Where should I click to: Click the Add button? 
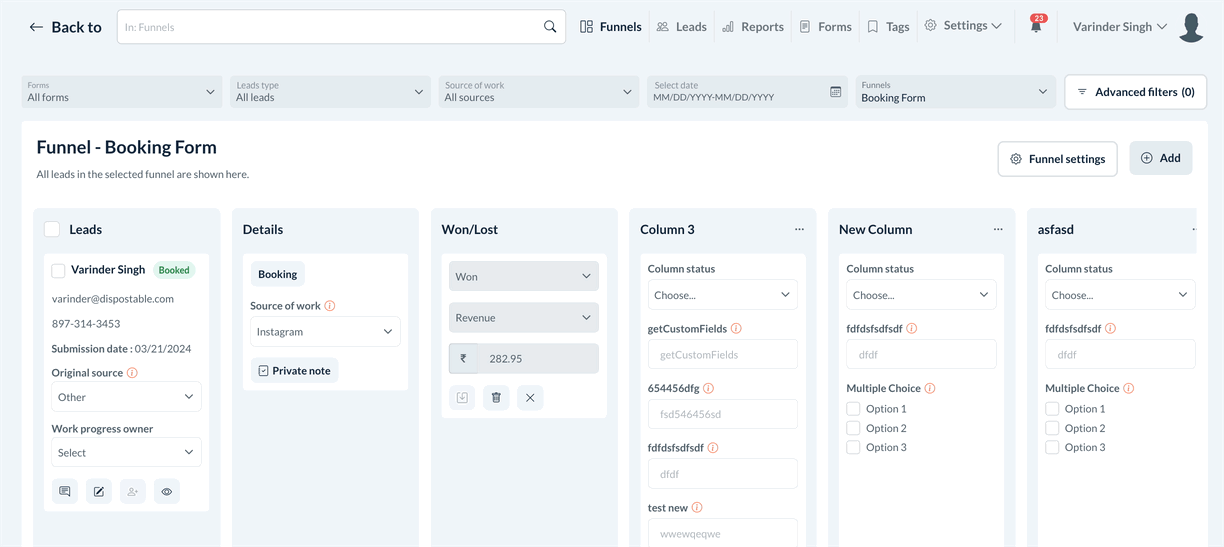(1161, 158)
